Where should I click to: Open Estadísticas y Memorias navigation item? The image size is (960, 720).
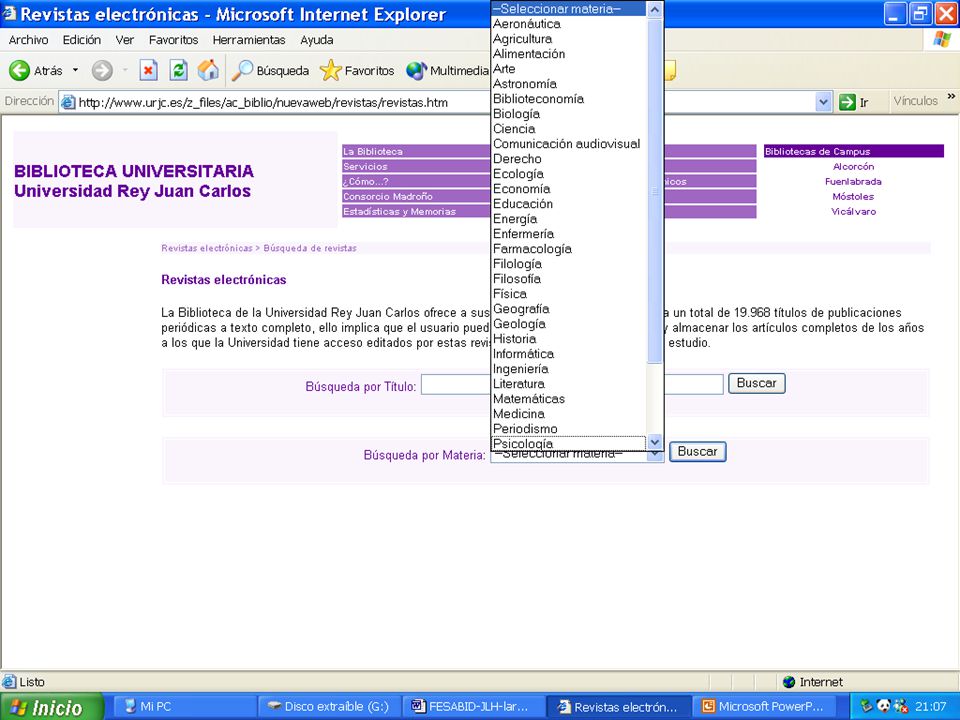tap(416, 211)
